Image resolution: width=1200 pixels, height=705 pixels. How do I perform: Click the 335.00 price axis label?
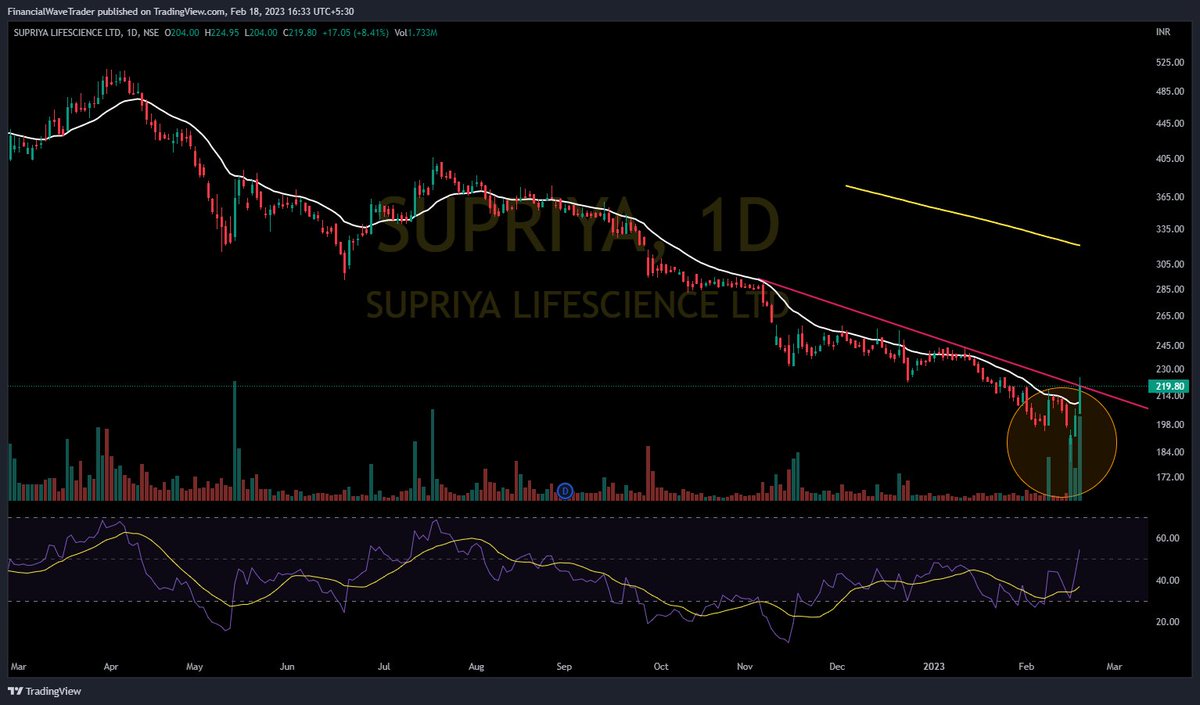tap(1169, 229)
